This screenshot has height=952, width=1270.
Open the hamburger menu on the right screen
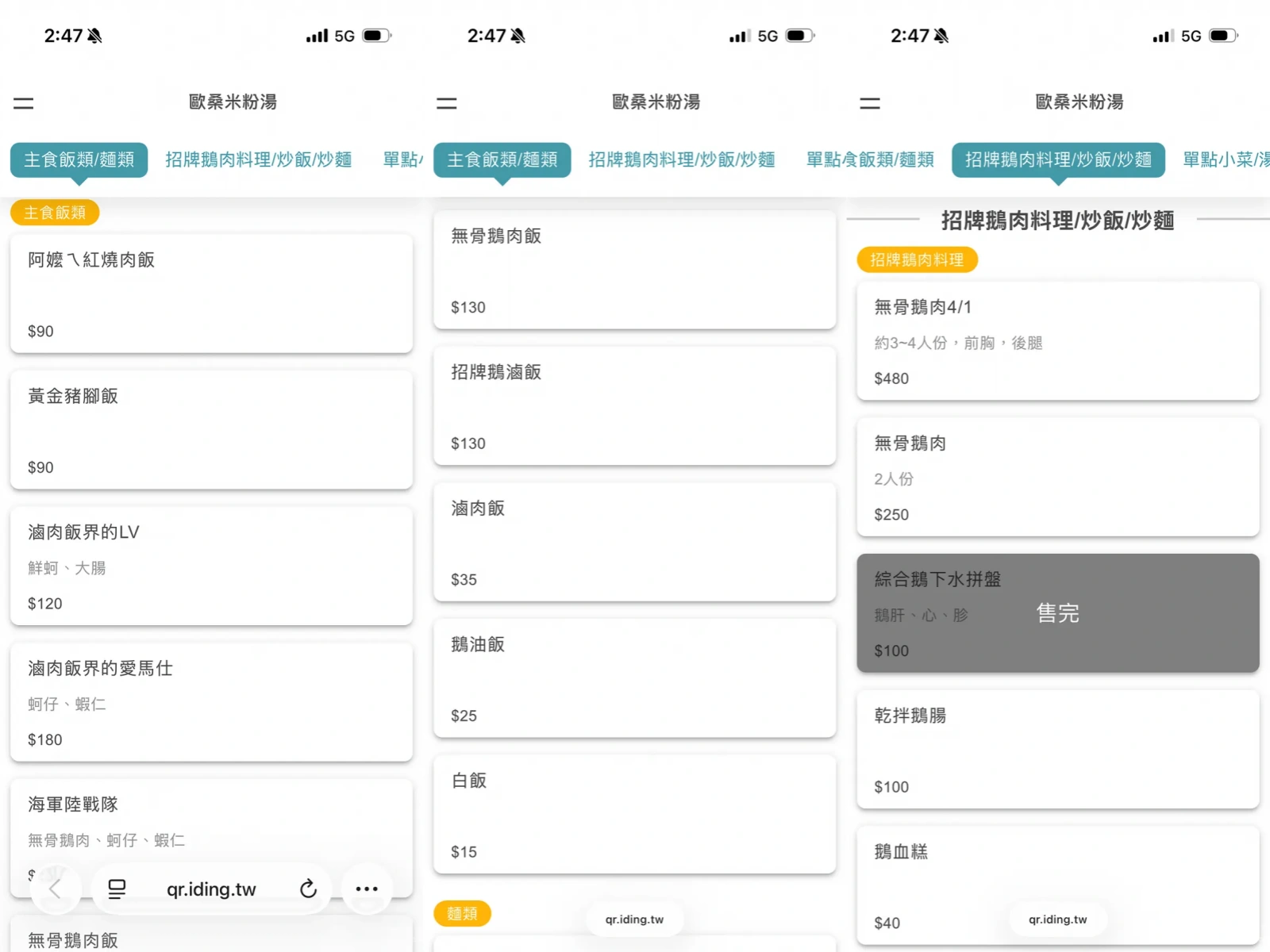[x=870, y=103]
